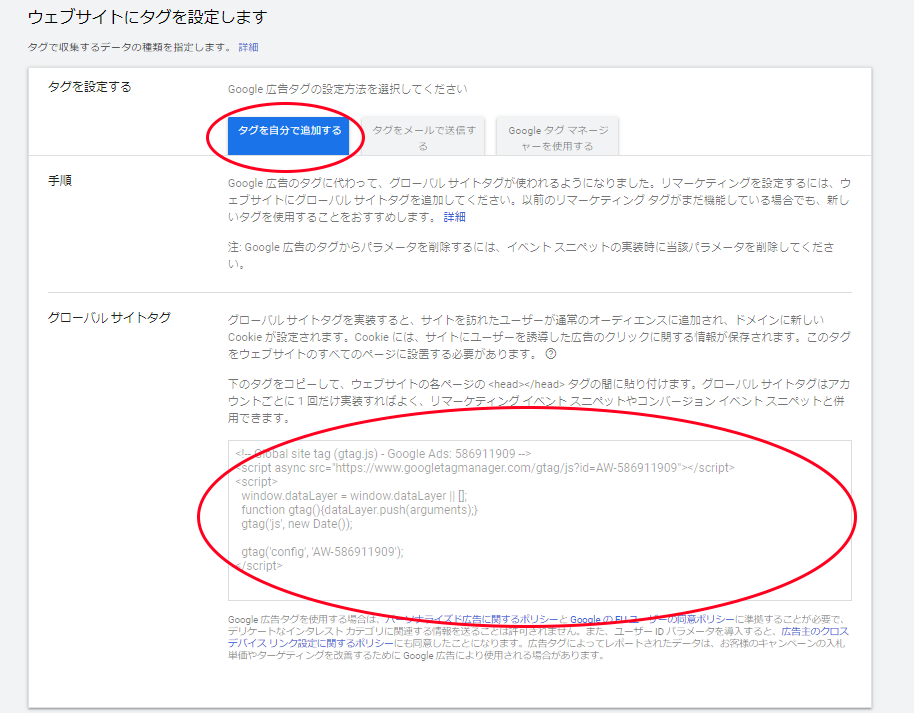The image size is (914, 713).
Task: Click inside the global site tag code box
Action: (540, 520)
